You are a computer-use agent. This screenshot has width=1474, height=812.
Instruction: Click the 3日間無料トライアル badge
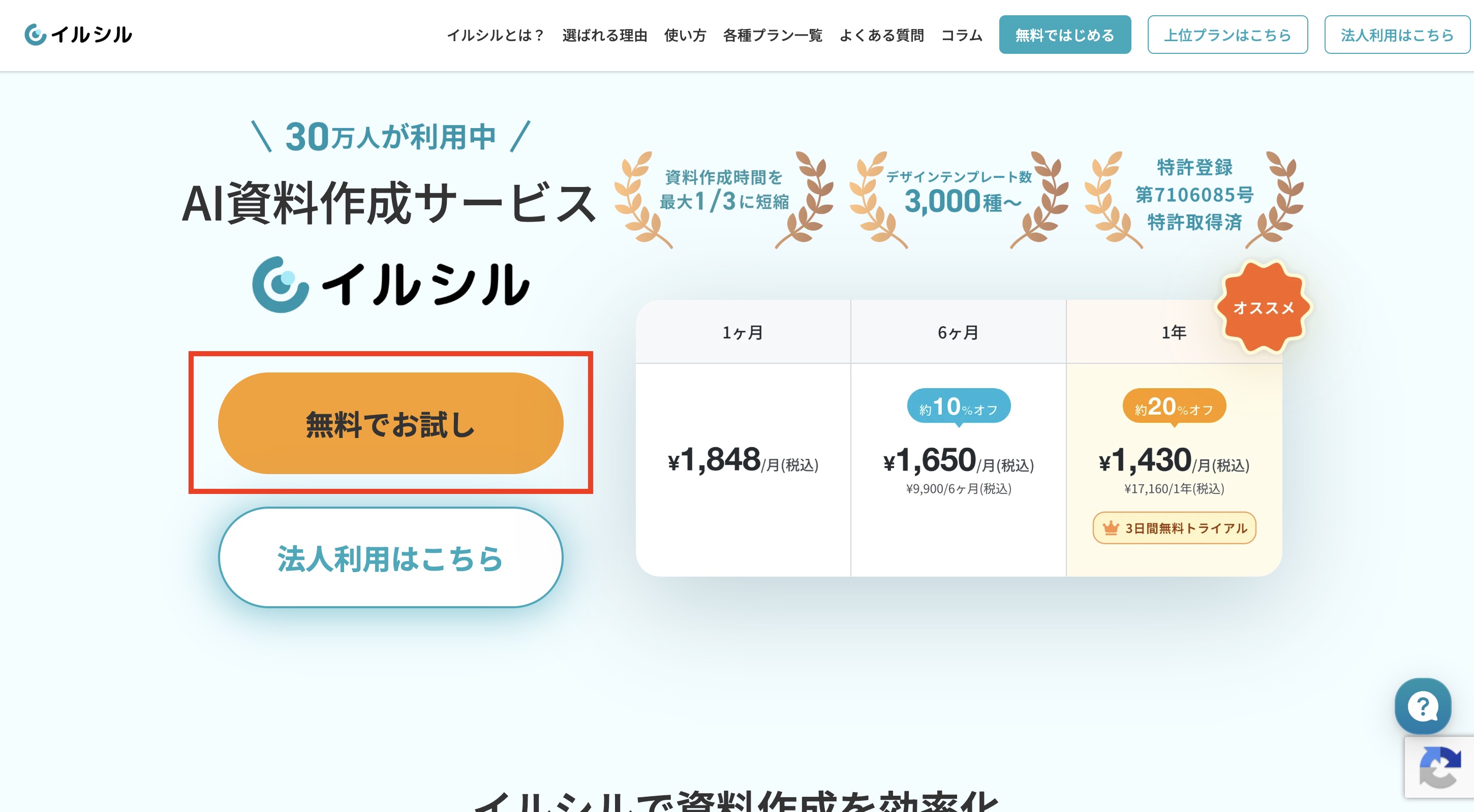tap(1174, 527)
